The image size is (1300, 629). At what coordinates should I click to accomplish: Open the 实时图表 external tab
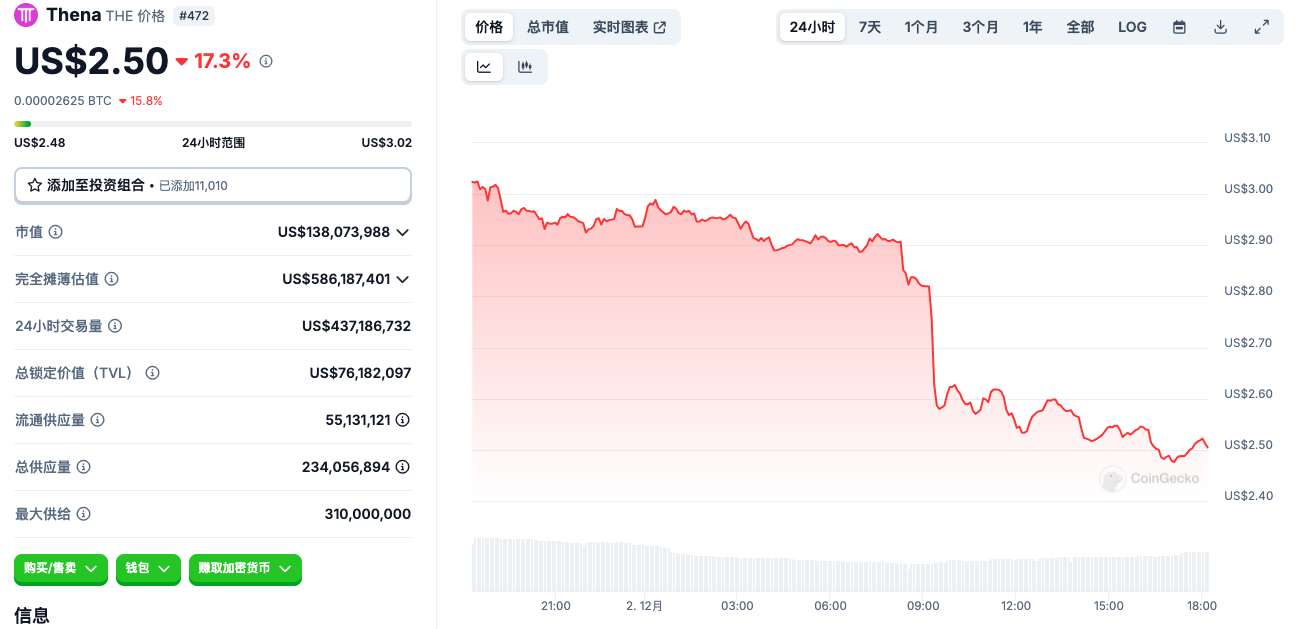pyautogui.click(x=629, y=27)
